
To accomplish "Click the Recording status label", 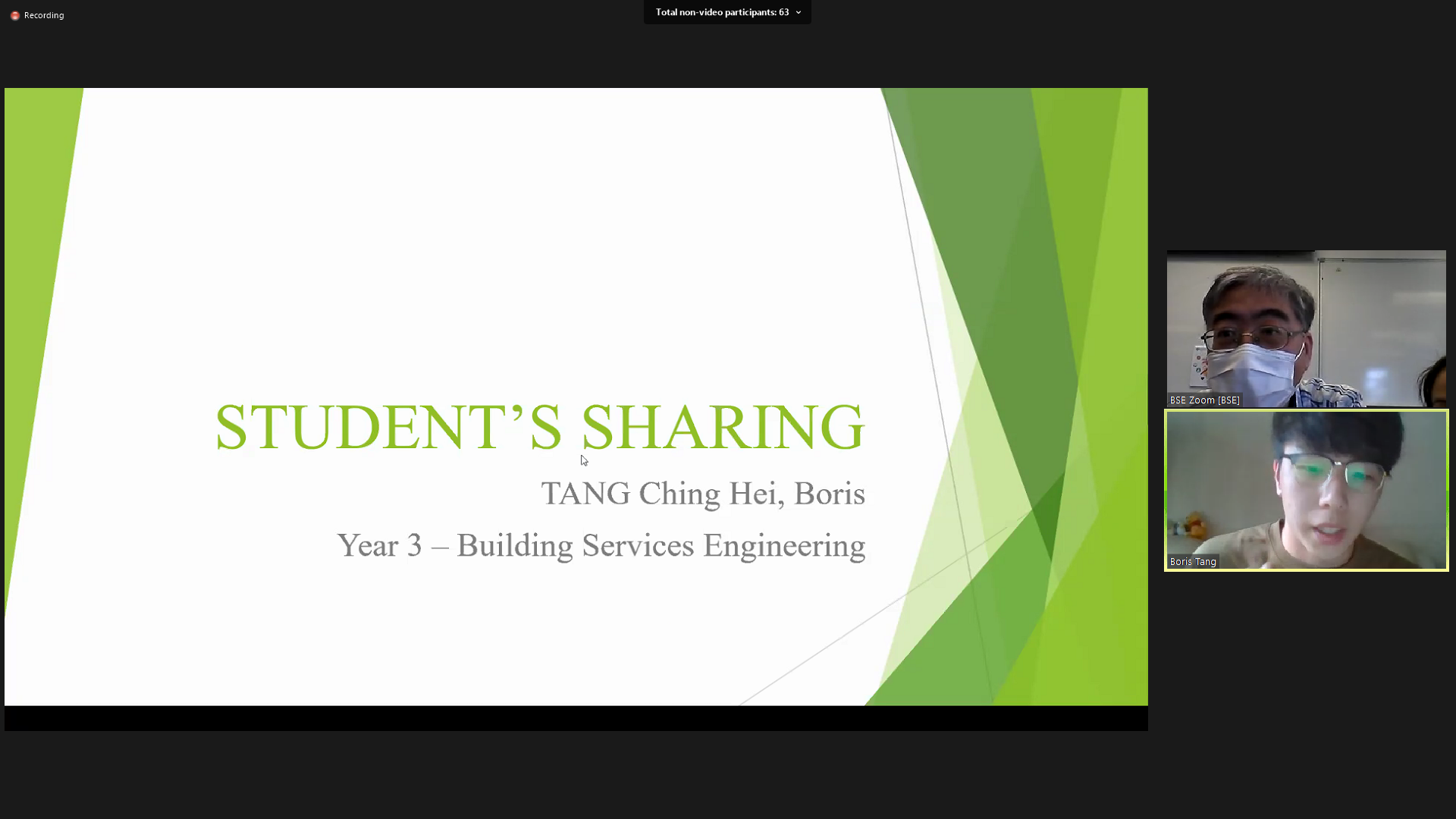I will 44,15.
